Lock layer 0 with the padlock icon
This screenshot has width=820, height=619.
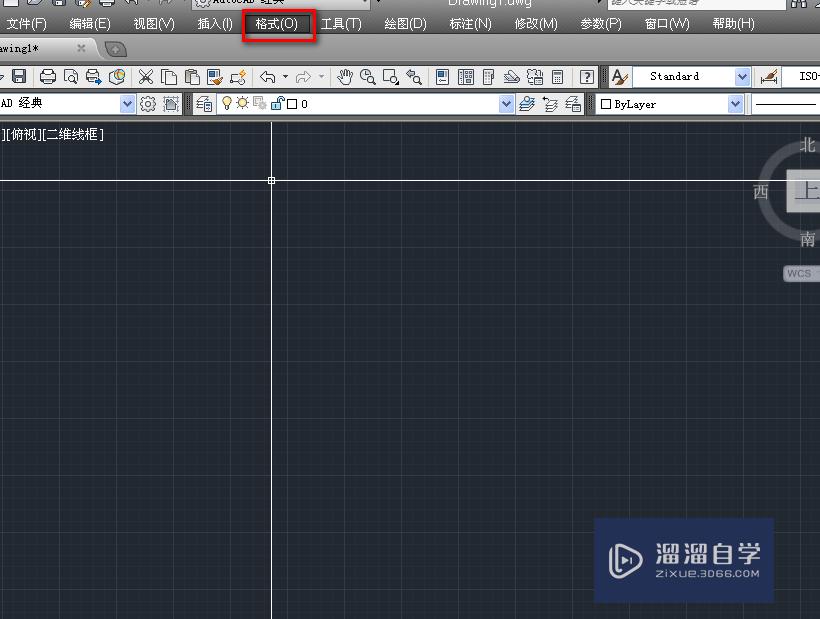(x=276, y=103)
